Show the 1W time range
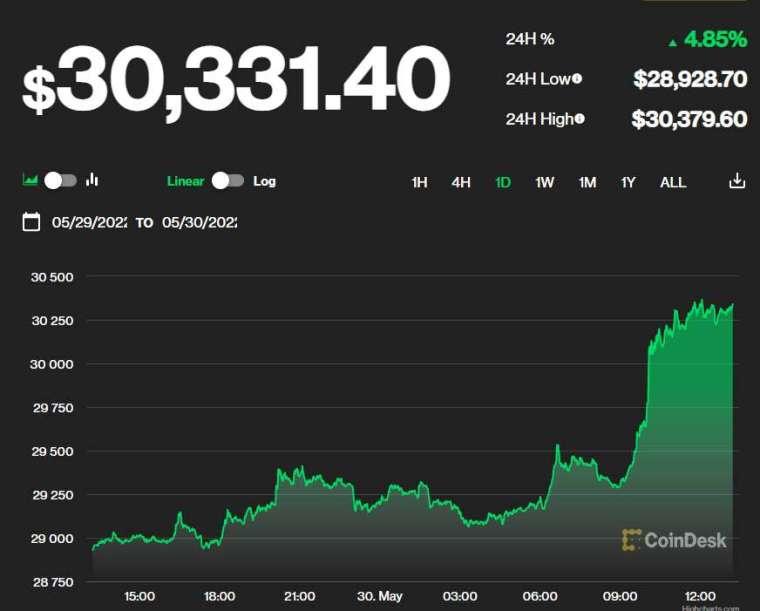 [x=545, y=182]
